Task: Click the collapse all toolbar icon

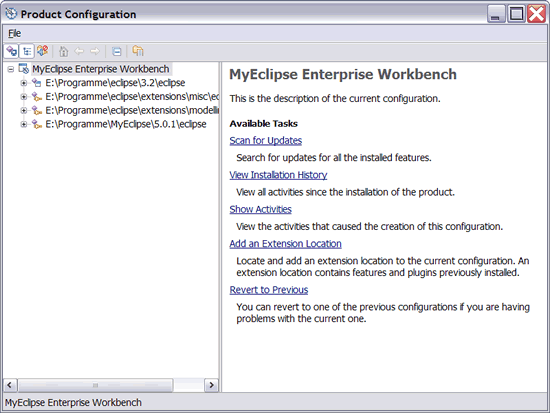Action: [116, 52]
